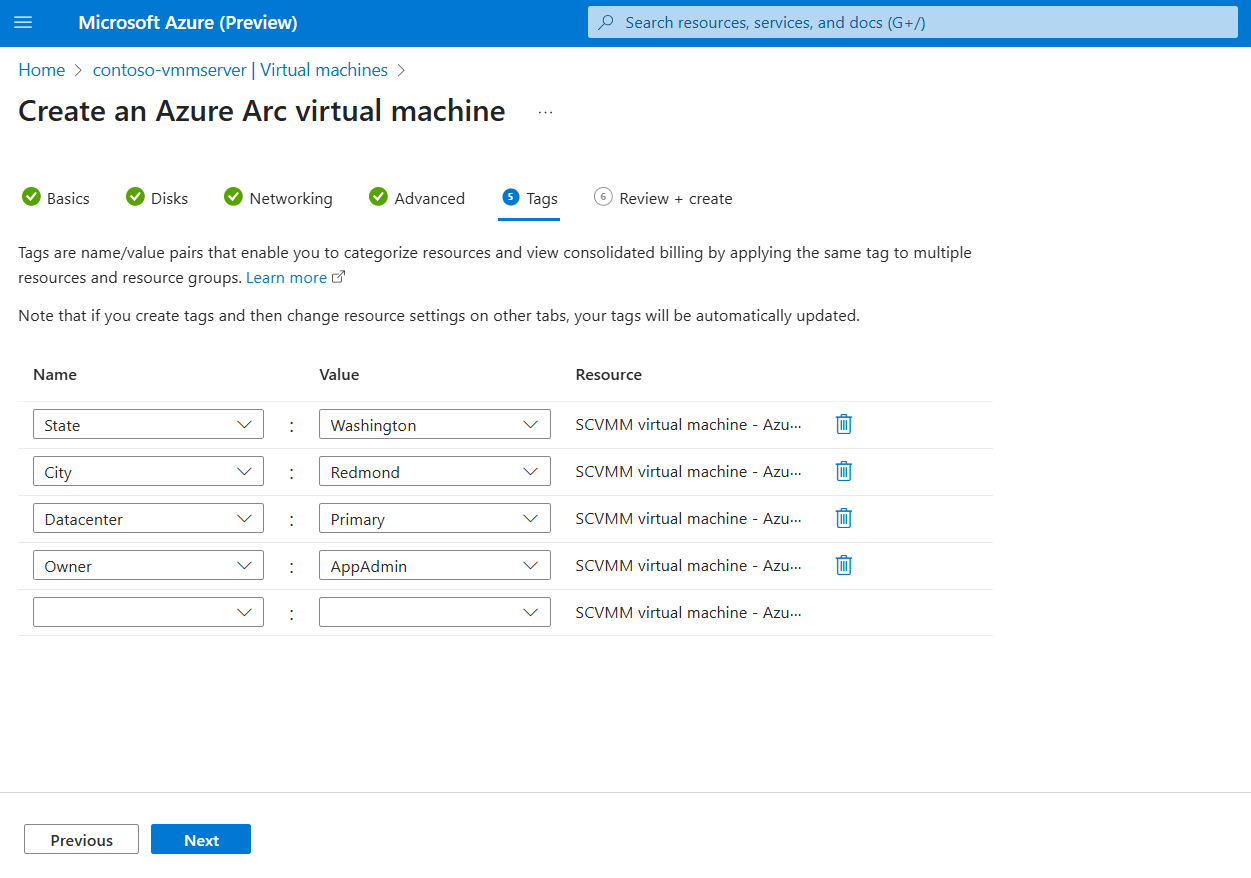Image resolution: width=1251 pixels, height=878 pixels.
Task: Click the Previous button
Action: tap(81, 839)
